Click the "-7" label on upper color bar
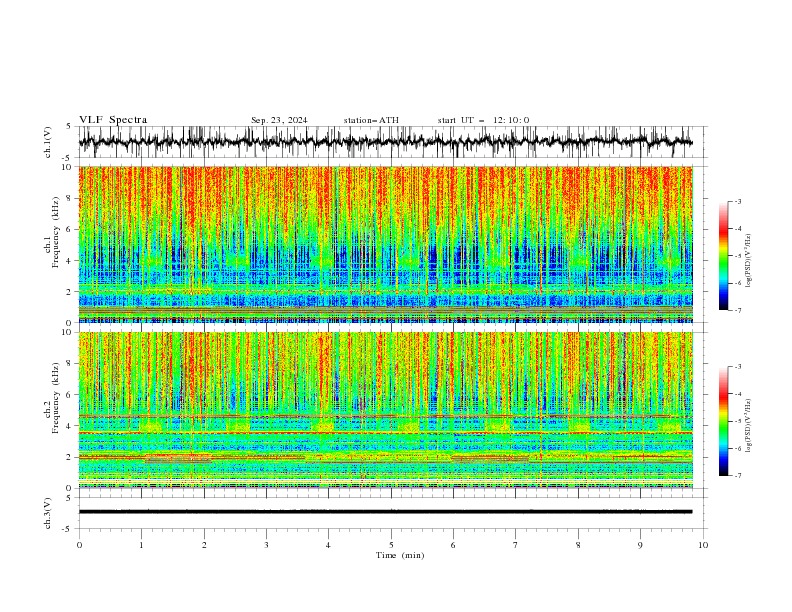Viewport: 792px width, 612px height. [738, 310]
